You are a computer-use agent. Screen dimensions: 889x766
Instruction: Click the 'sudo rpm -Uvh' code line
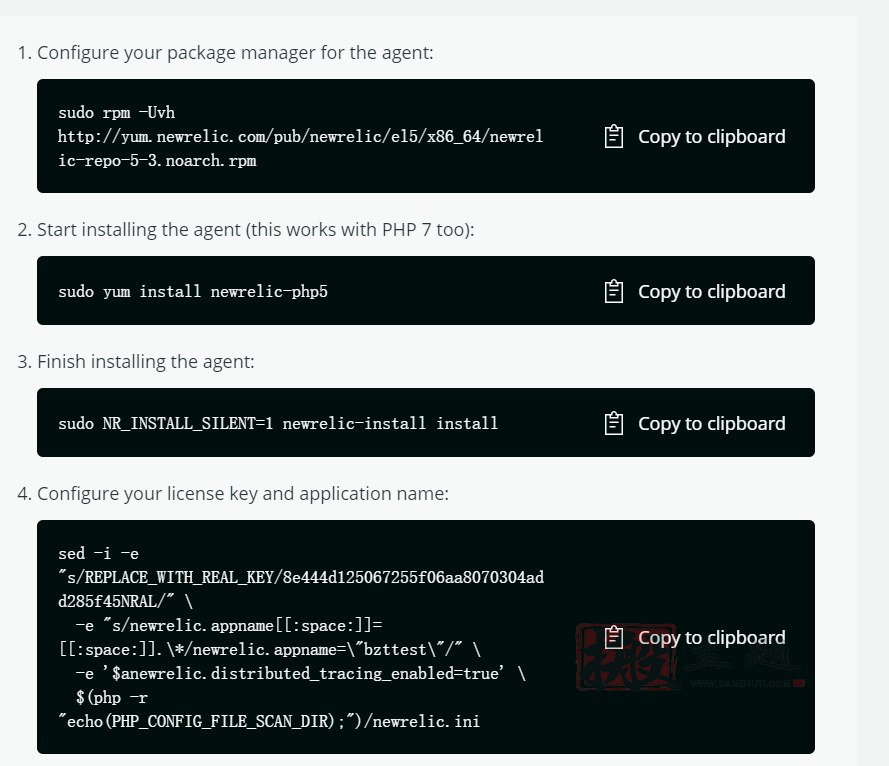coord(116,112)
